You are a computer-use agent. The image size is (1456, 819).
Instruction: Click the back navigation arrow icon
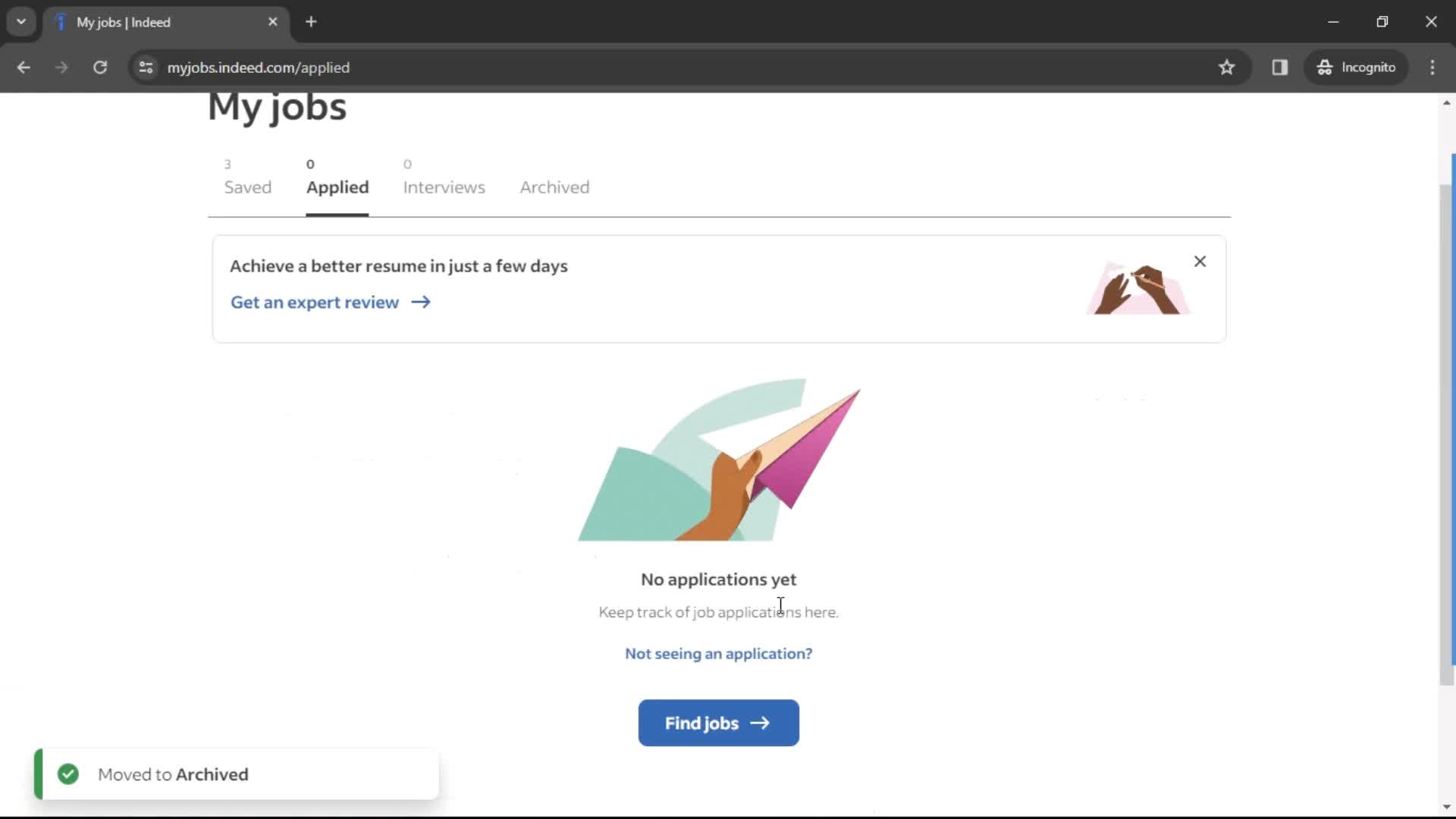coord(24,67)
